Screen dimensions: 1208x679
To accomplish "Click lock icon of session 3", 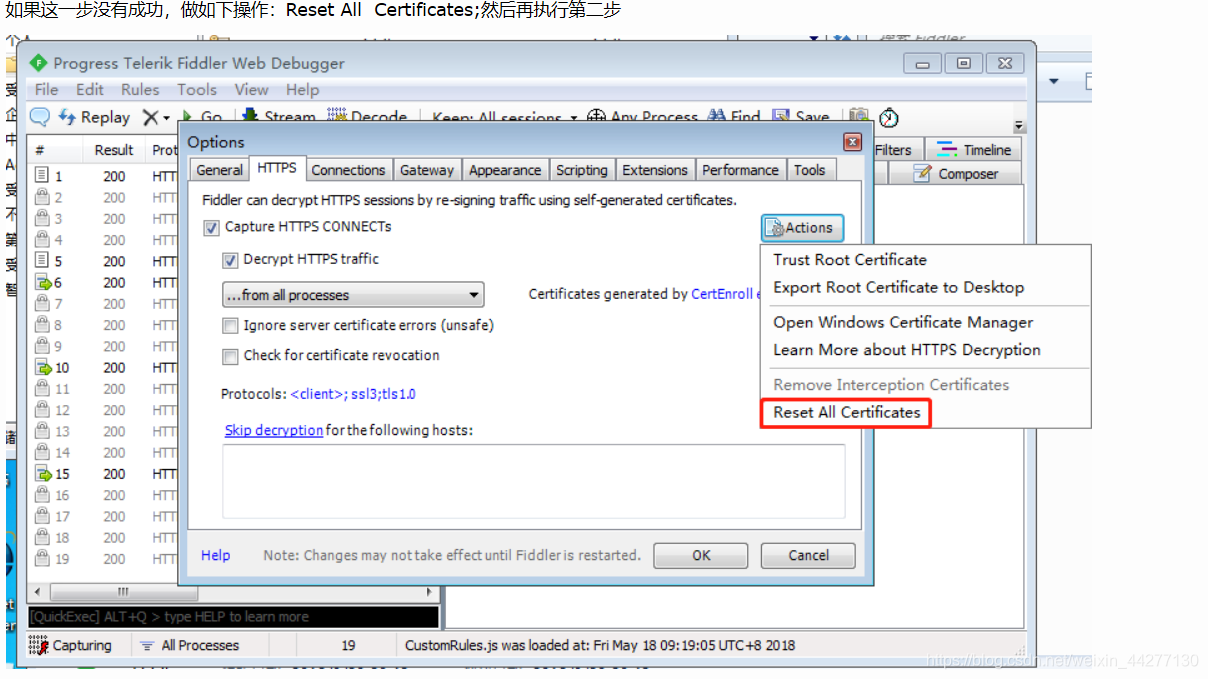I will tap(42, 219).
